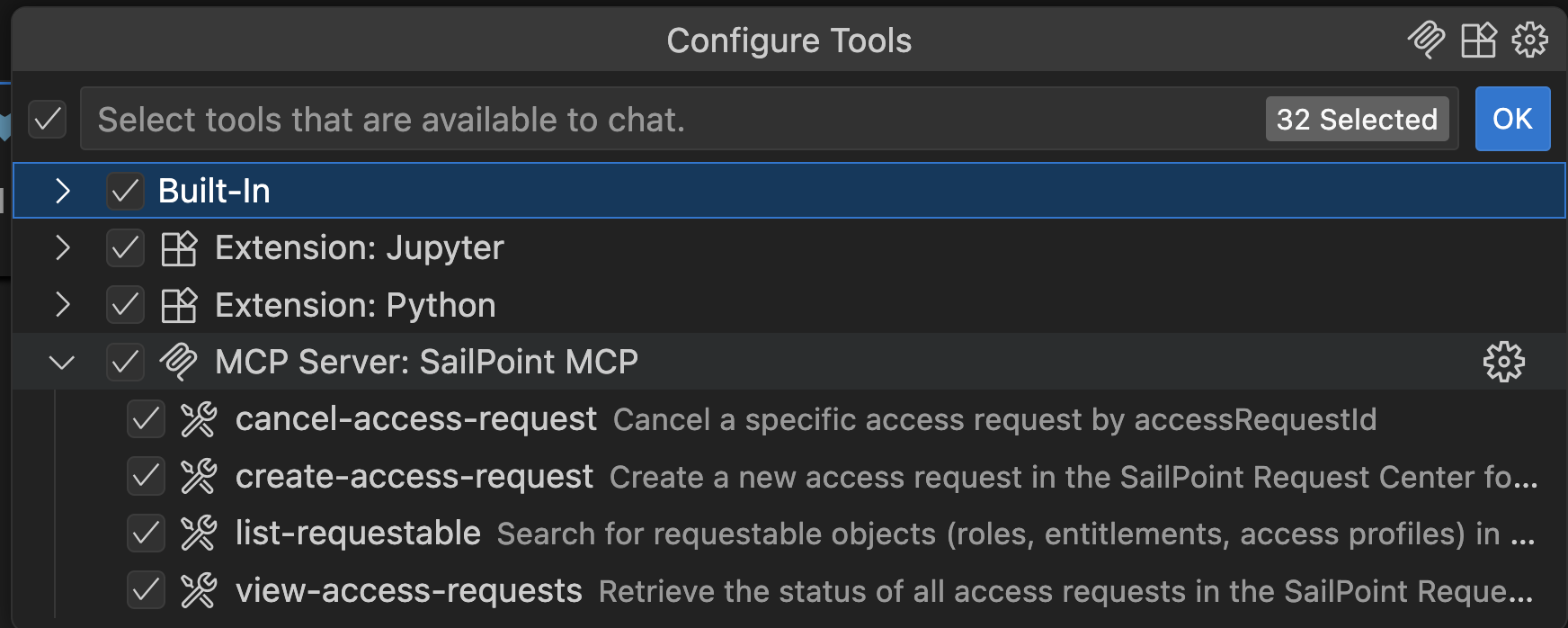Toggle the select-all checkbox beside search box
Image resolution: width=1568 pixels, height=628 pixels.
48,119
